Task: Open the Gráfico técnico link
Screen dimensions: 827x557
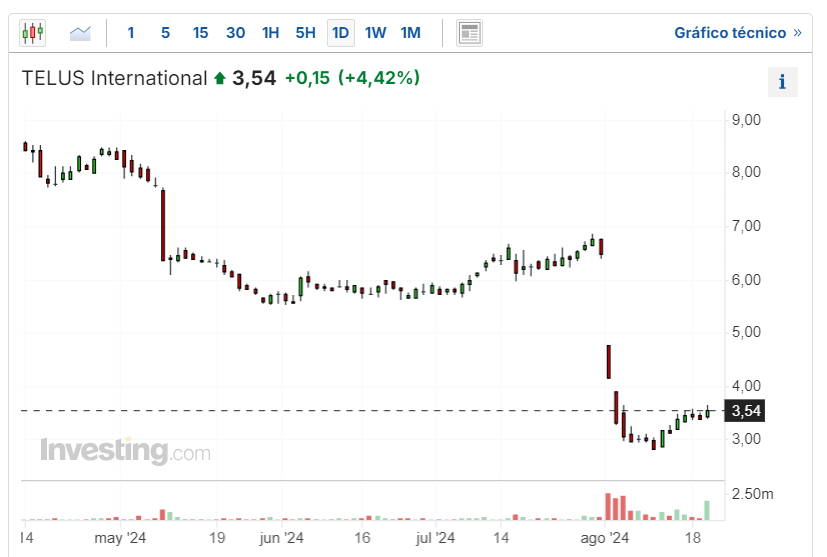Action: pyautogui.click(x=738, y=33)
